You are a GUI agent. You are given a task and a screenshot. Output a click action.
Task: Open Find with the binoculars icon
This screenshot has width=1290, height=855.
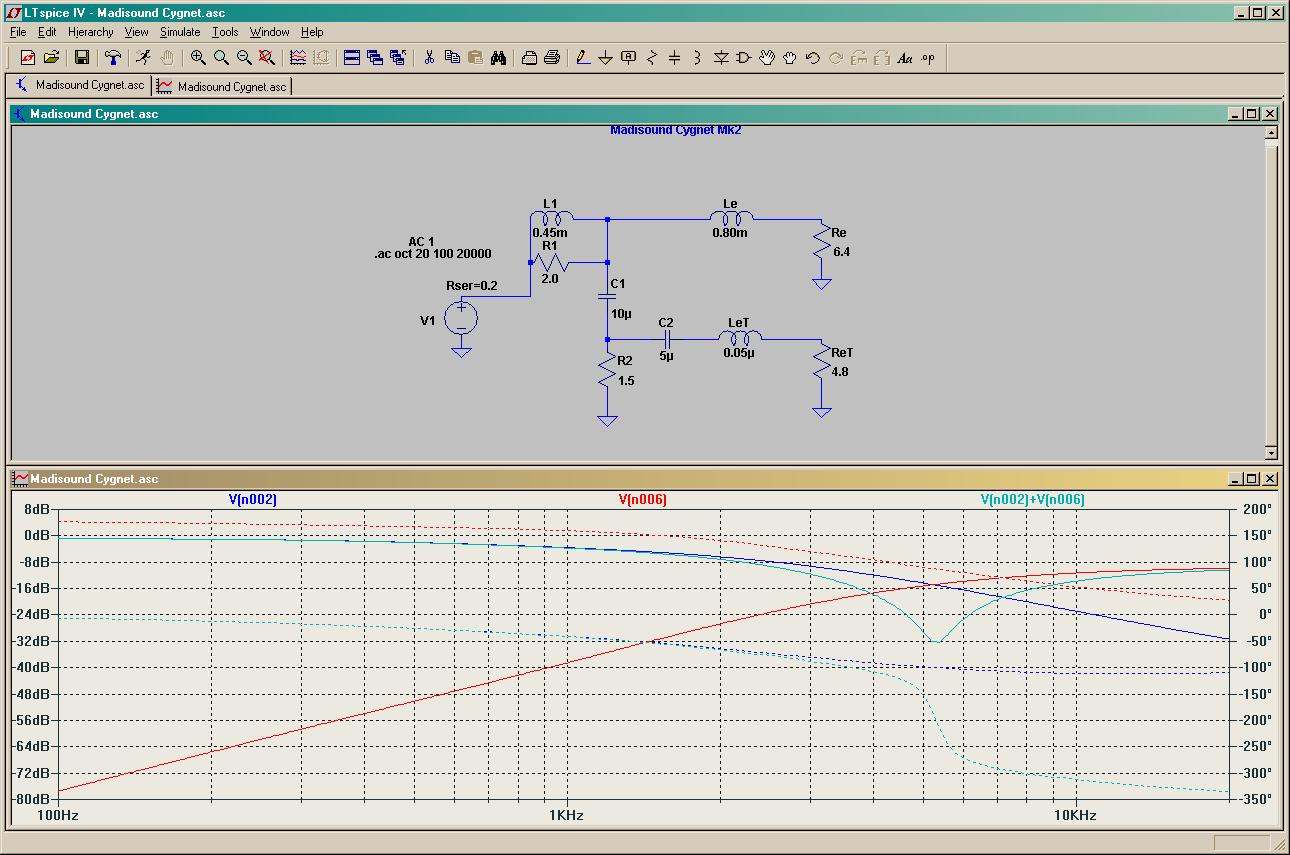tap(498, 58)
